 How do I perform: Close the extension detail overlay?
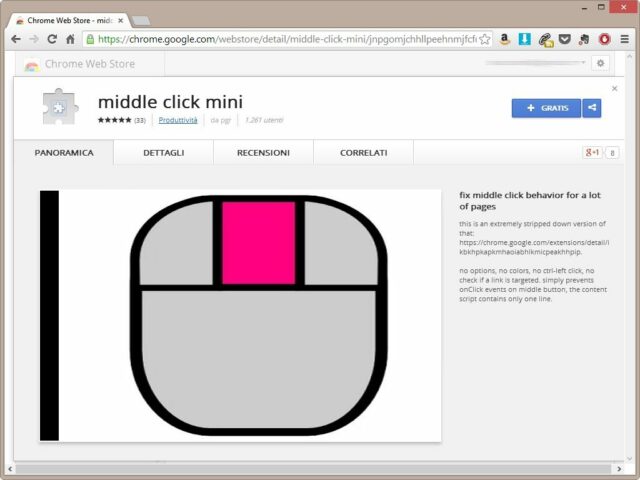tap(614, 89)
